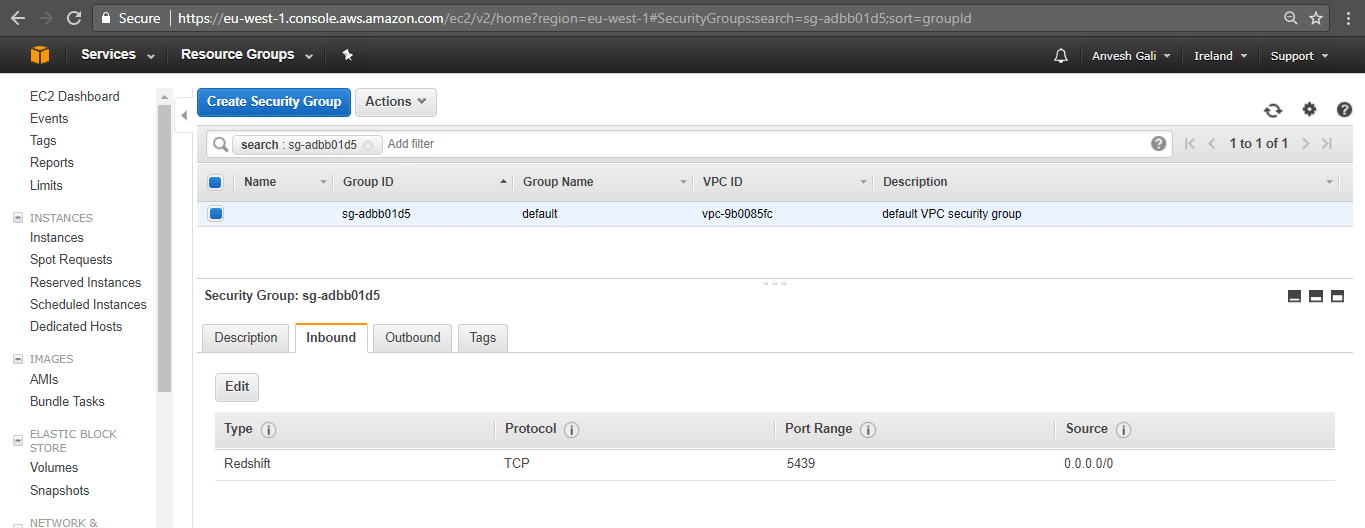Image resolution: width=1365 pixels, height=528 pixels.
Task: Open the Services dropdown
Action: pos(118,55)
